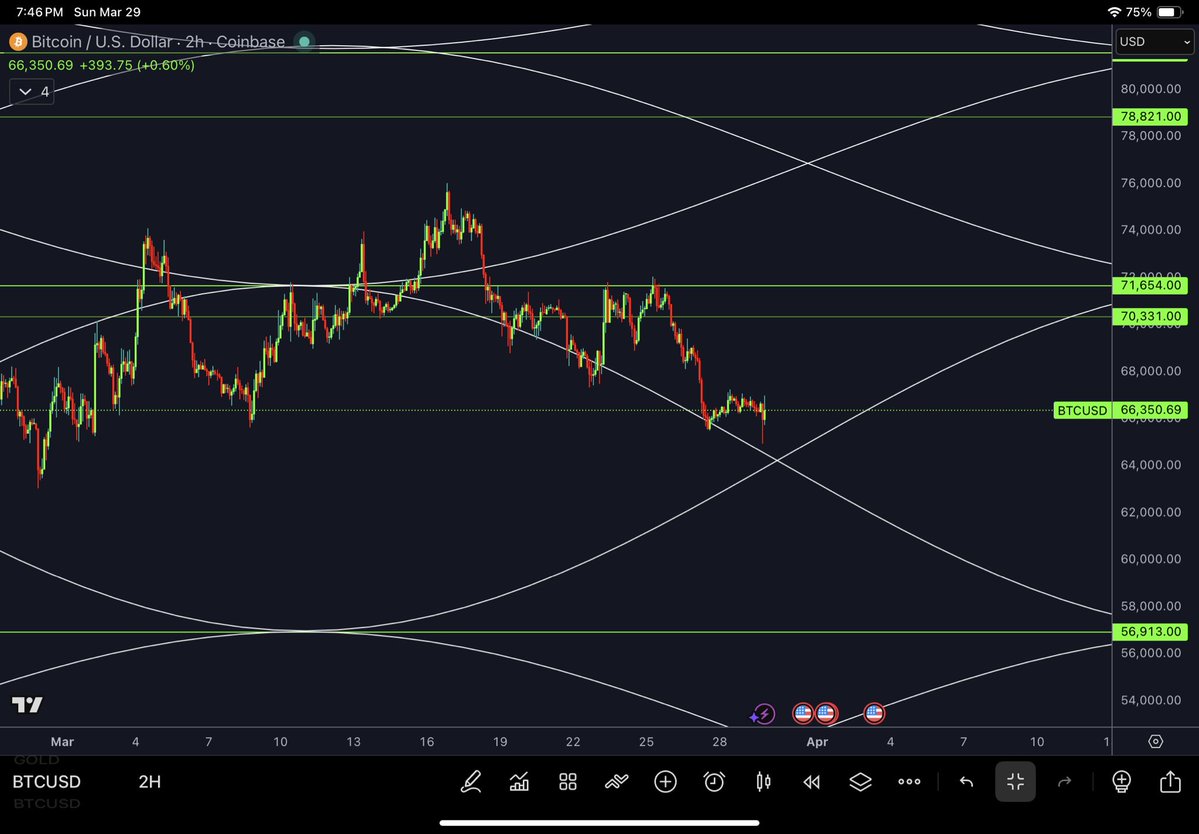Tap the purple lightning event marker
Viewport: 1199px width, 834px height.
(762, 714)
